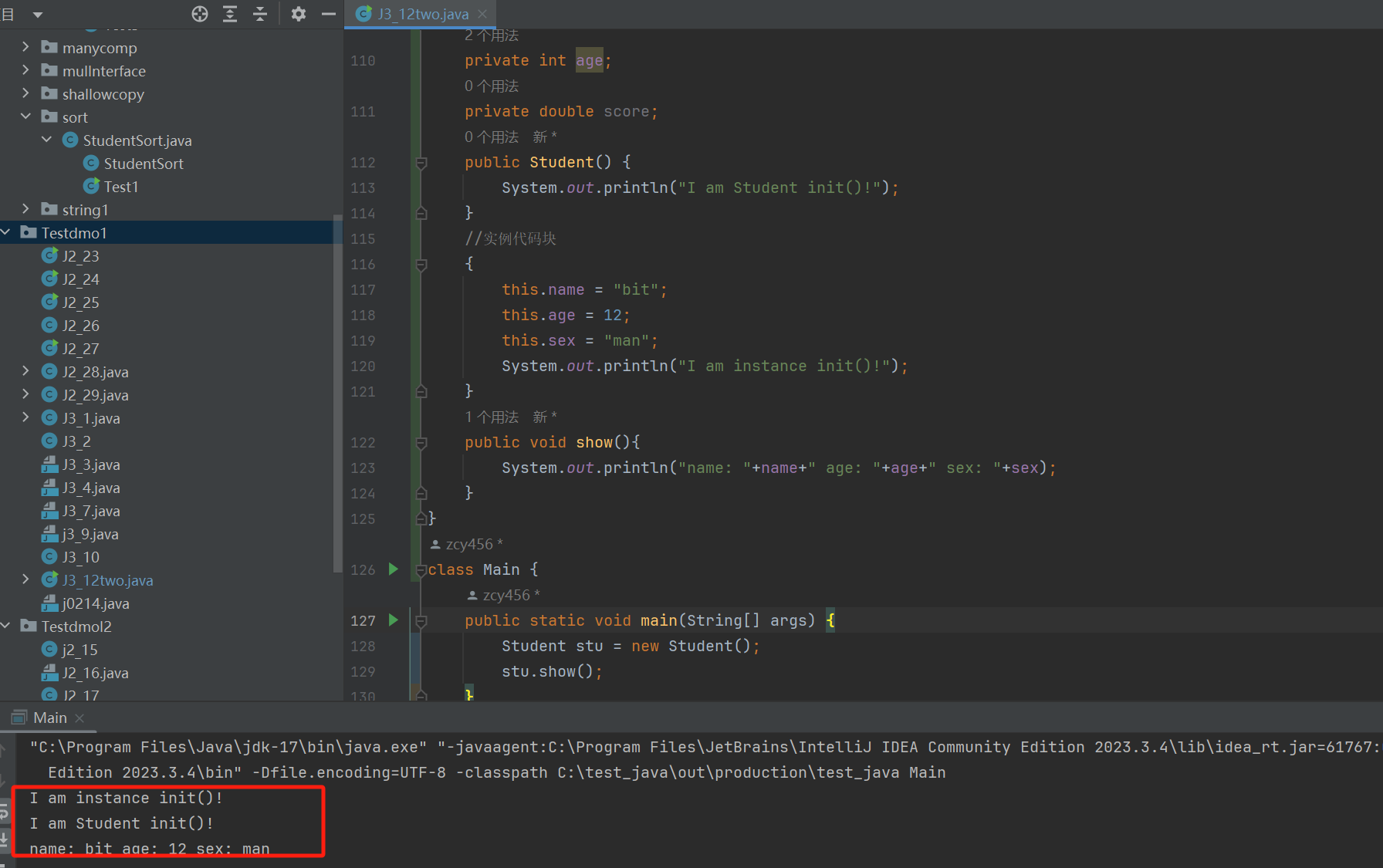Select the J3_12two.java editor tab
The height and width of the screenshot is (868, 1383).
(x=421, y=14)
